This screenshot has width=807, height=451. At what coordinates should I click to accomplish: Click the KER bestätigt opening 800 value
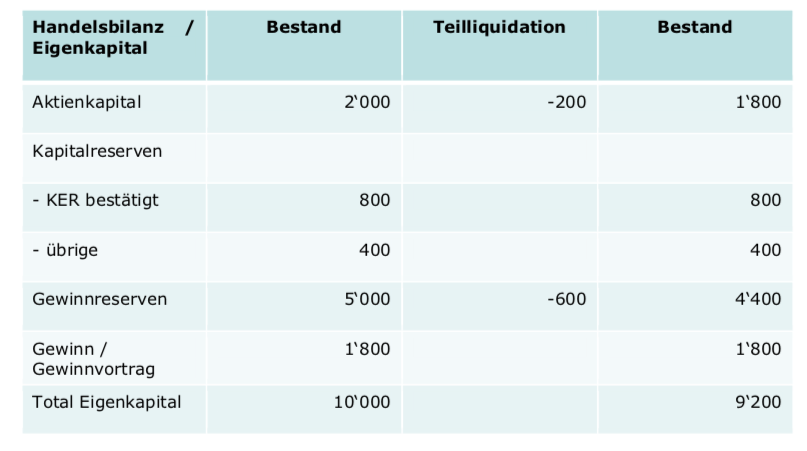click(x=375, y=201)
